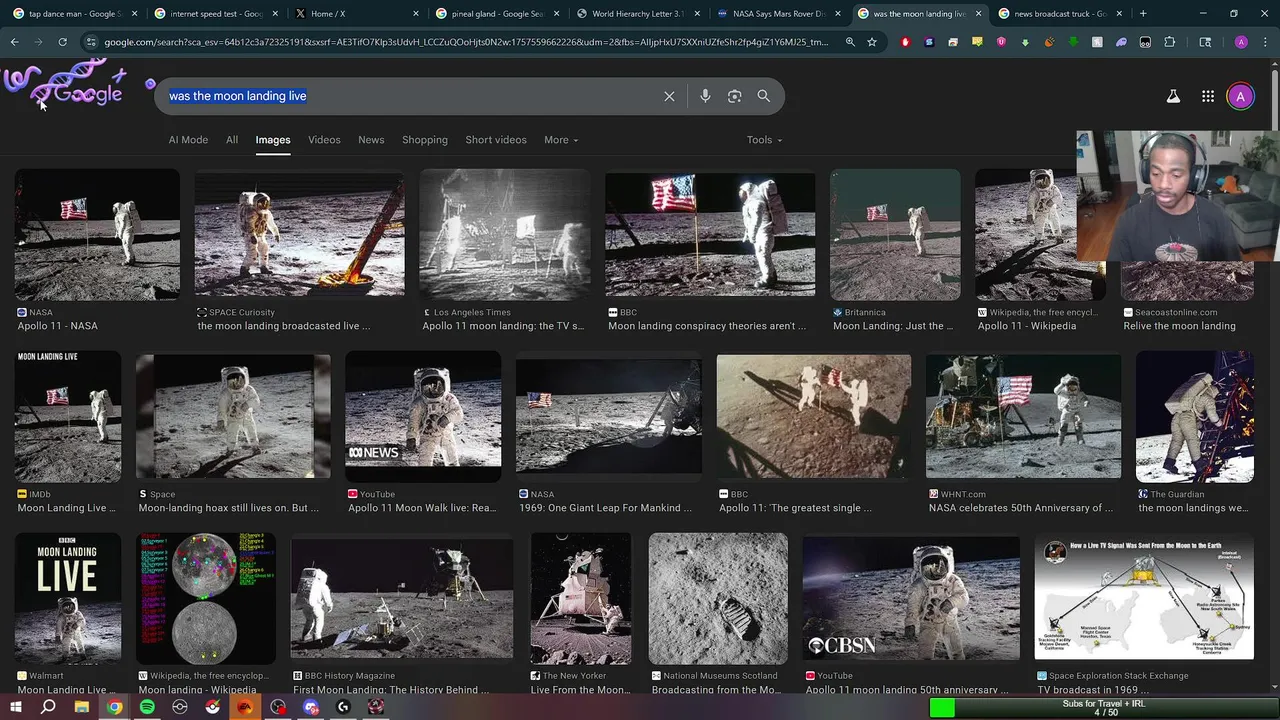Switch to the Videos tab
This screenshot has width=1280, height=720.
click(324, 140)
